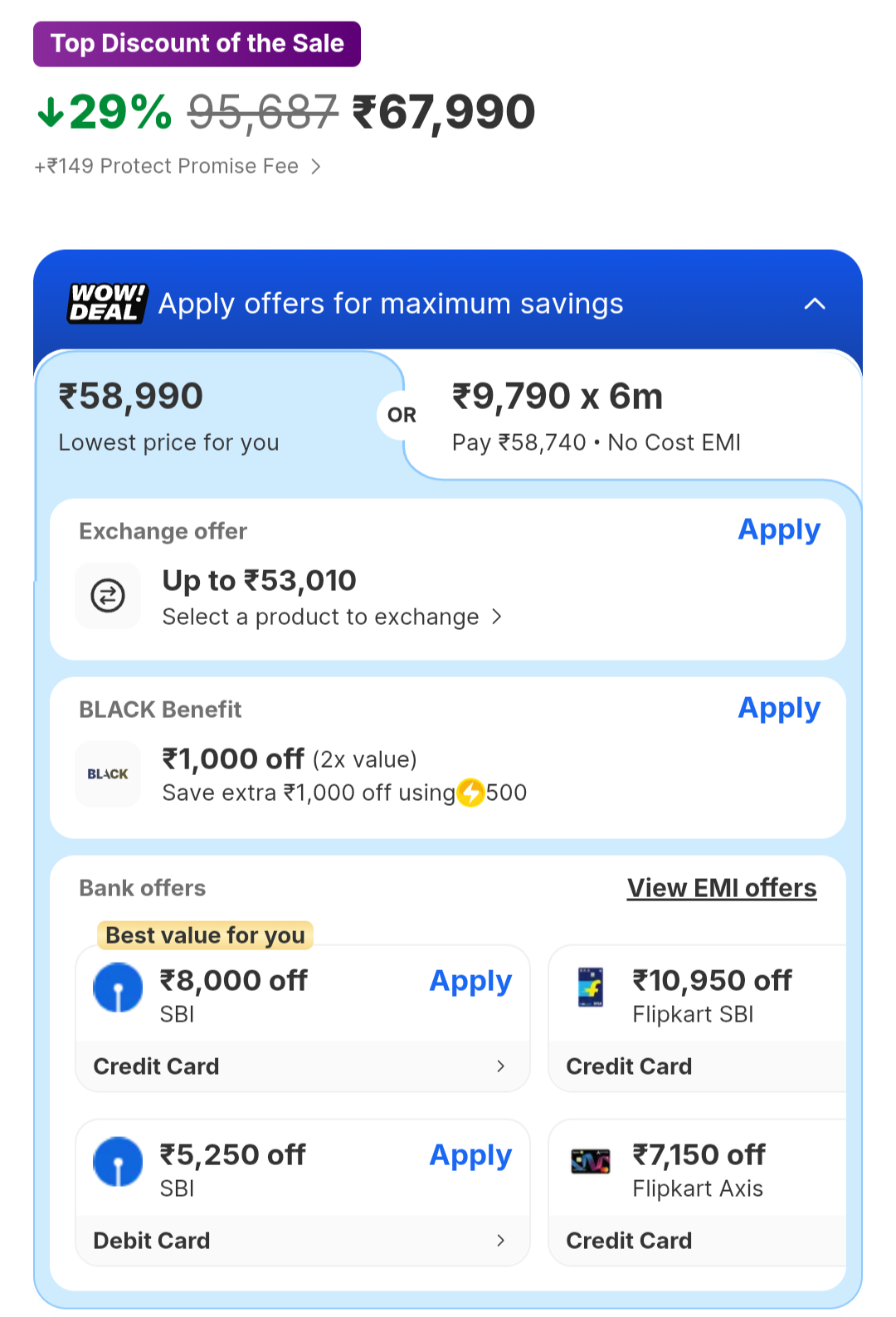896x1317 pixels.
Task: Apply the BLACK Benefit offer
Action: [x=779, y=708]
